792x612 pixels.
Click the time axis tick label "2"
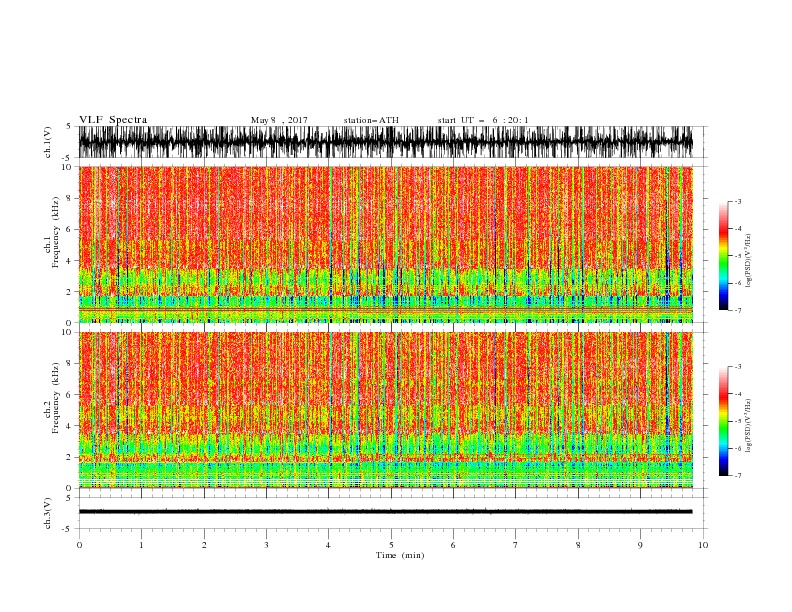(204, 545)
